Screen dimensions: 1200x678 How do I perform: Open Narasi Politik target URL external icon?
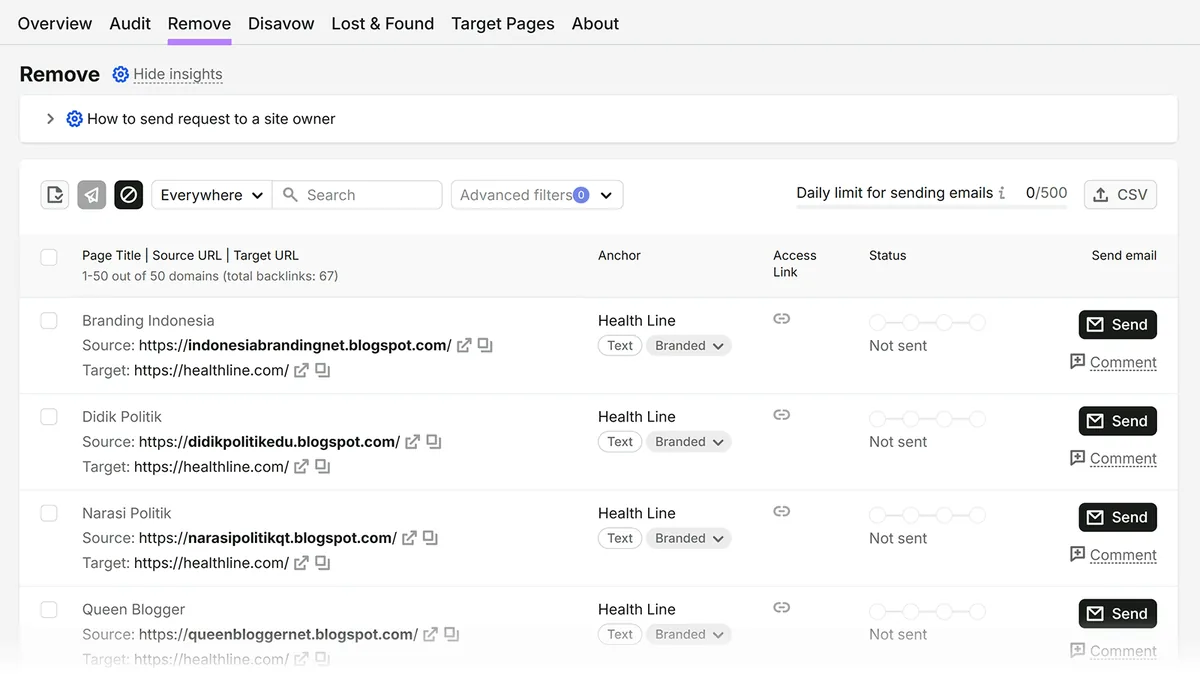tap(302, 563)
